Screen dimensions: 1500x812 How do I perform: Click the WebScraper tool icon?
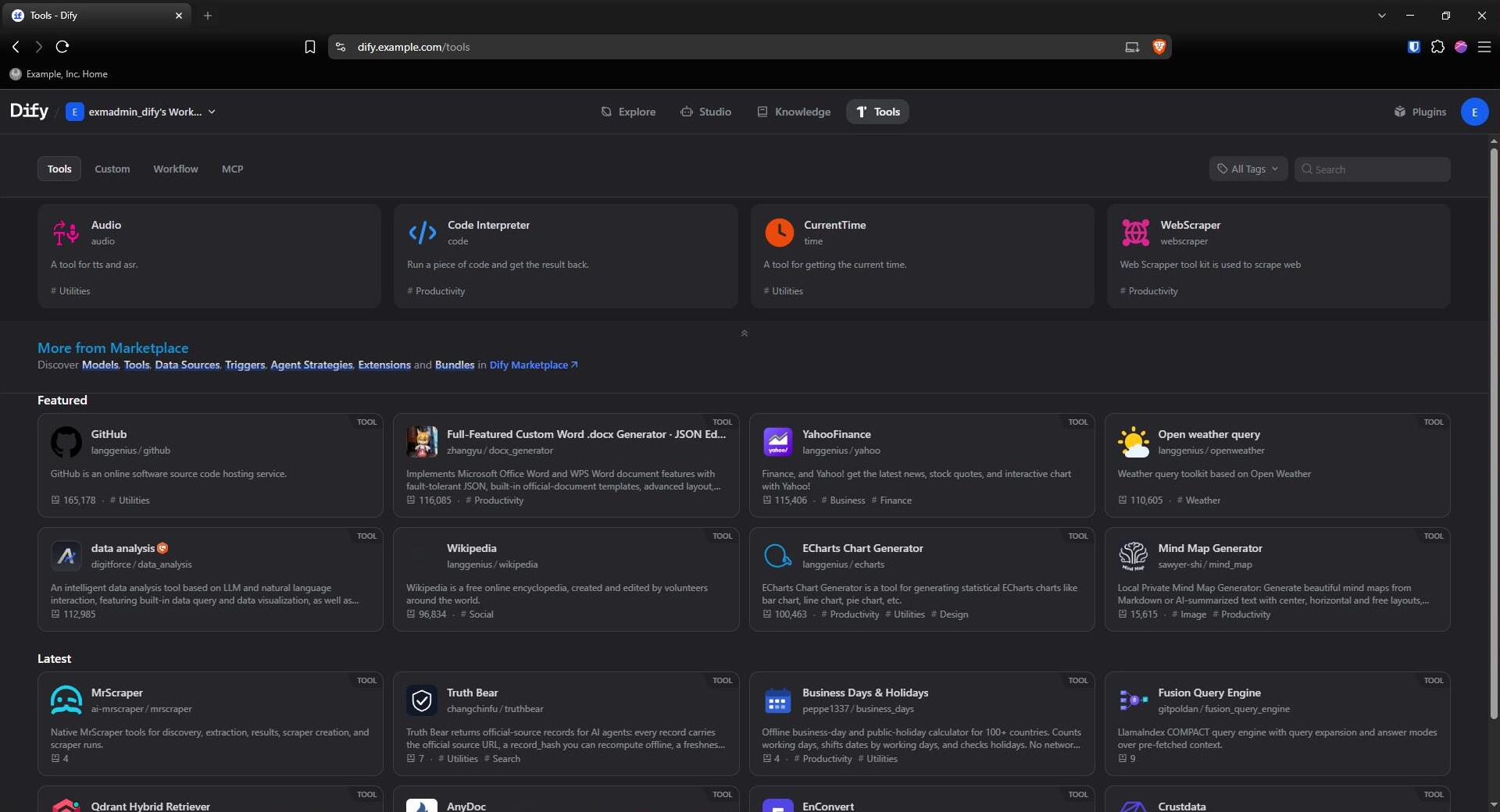coord(1135,233)
